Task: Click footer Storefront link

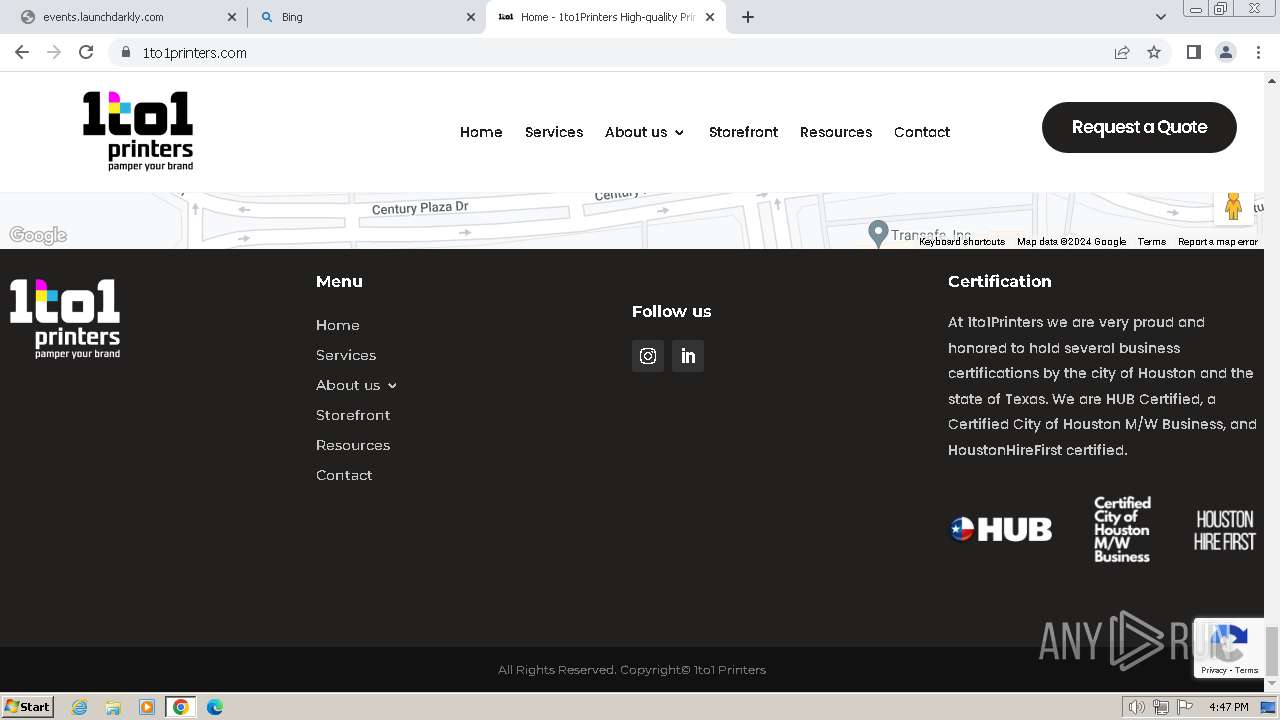Action: (353, 415)
